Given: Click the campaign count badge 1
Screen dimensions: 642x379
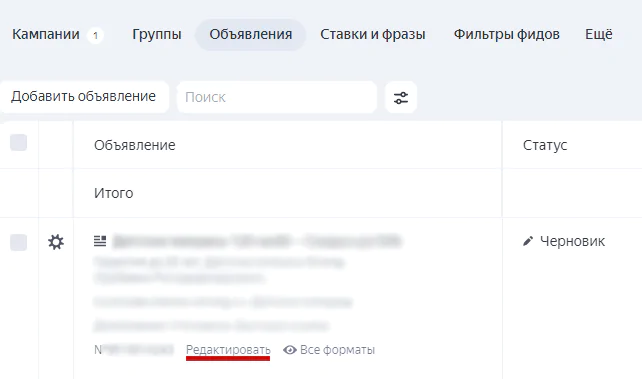Looking at the screenshot, I should coord(95,36).
